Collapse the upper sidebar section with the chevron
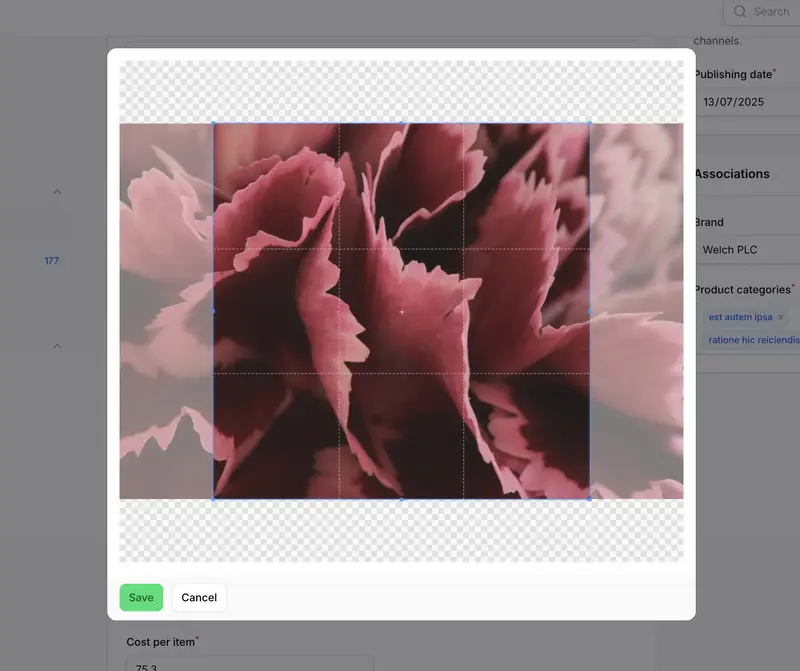The width and height of the screenshot is (800, 671). (x=56, y=190)
